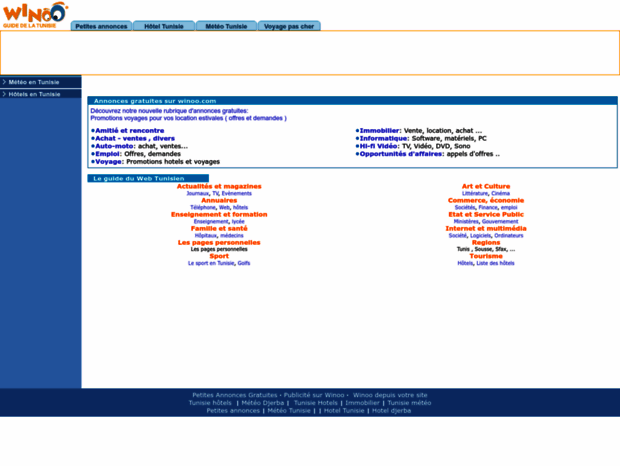Switch to the Météo Tunisie tab
Image resolution: width=620 pixels, height=466 pixels.
tap(226, 26)
